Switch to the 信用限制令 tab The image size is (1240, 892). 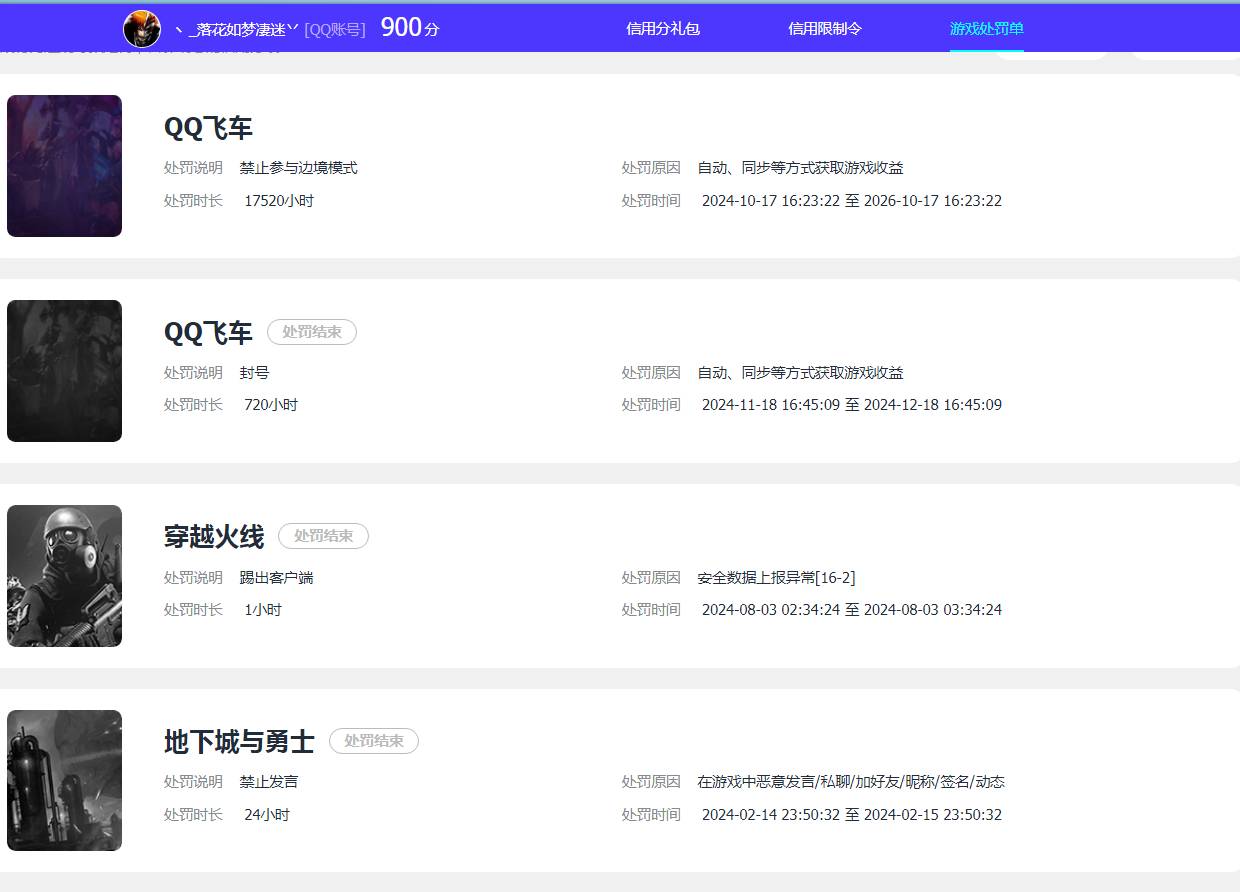825,29
